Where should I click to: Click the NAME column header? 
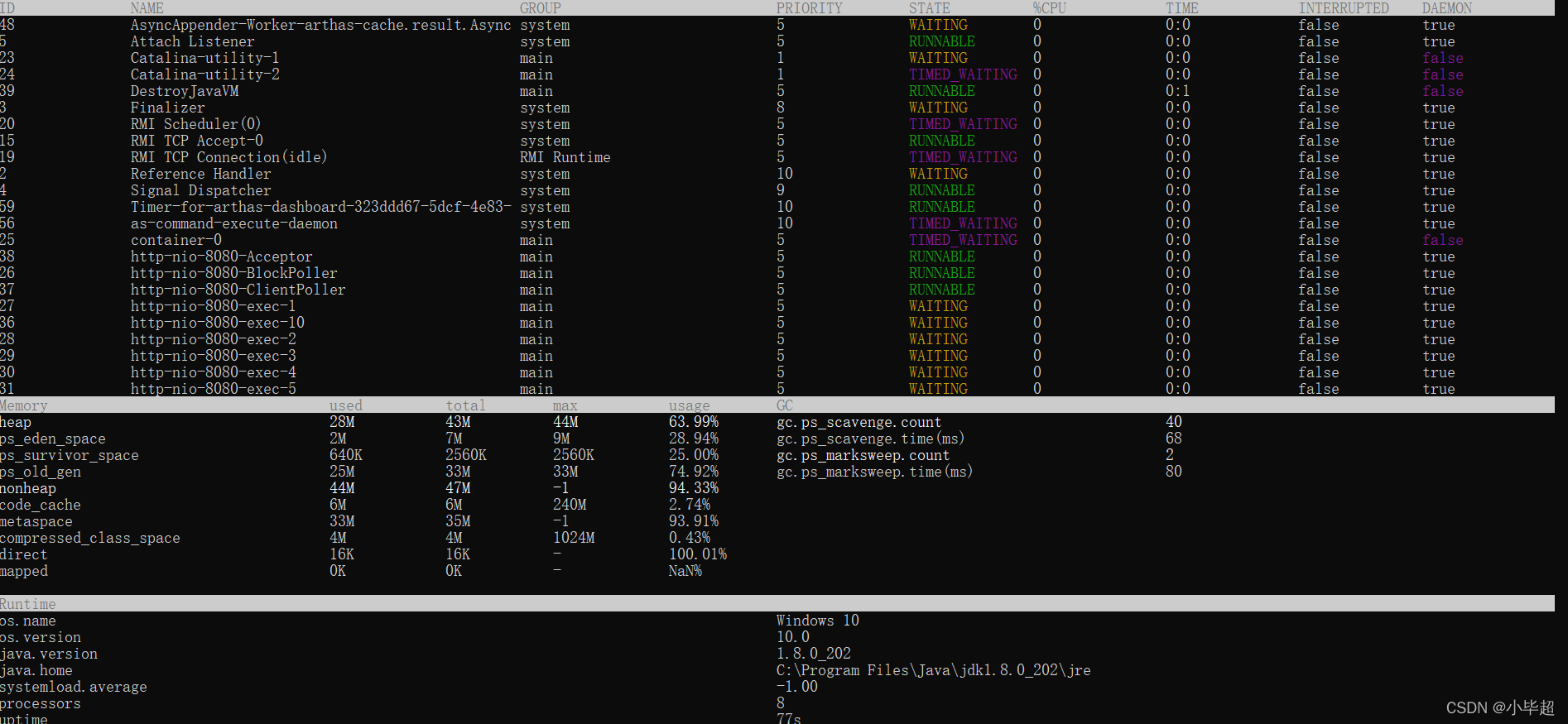[147, 8]
